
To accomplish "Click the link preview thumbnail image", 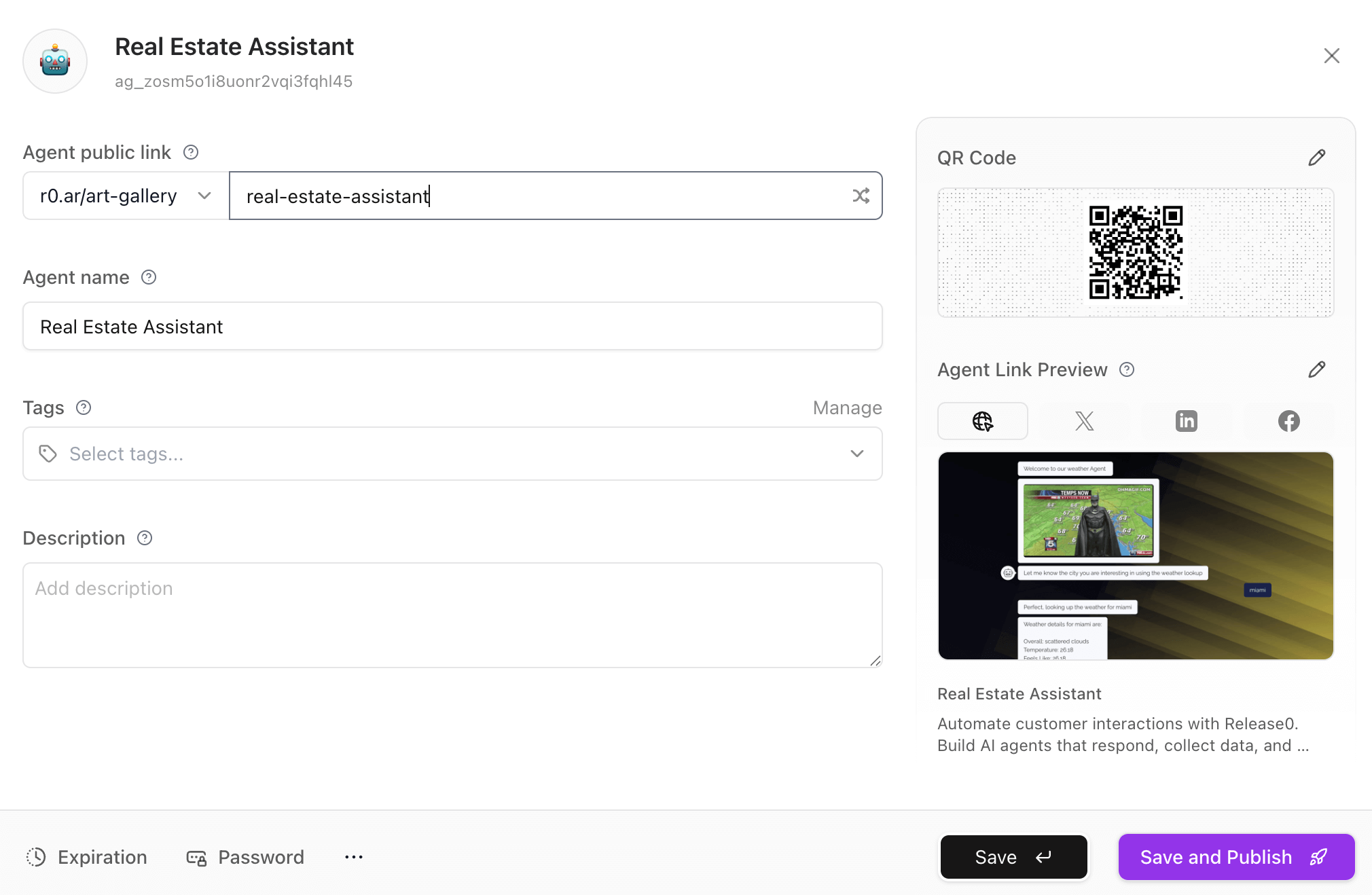I will pyautogui.click(x=1136, y=555).
